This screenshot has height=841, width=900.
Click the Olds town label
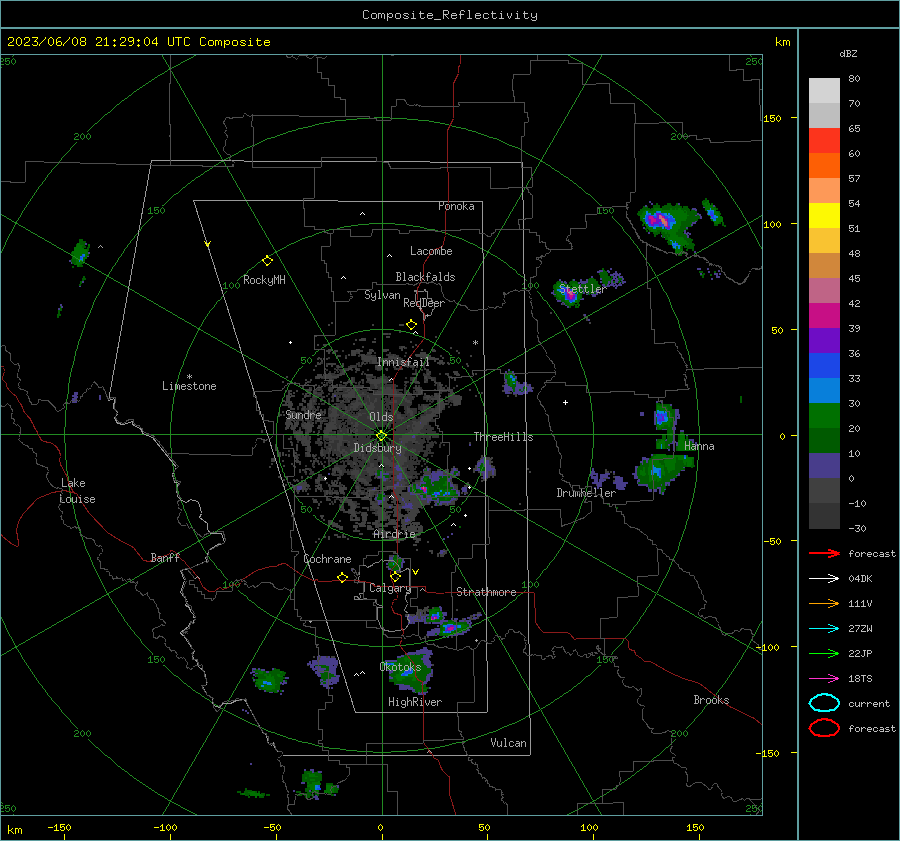[x=381, y=417]
